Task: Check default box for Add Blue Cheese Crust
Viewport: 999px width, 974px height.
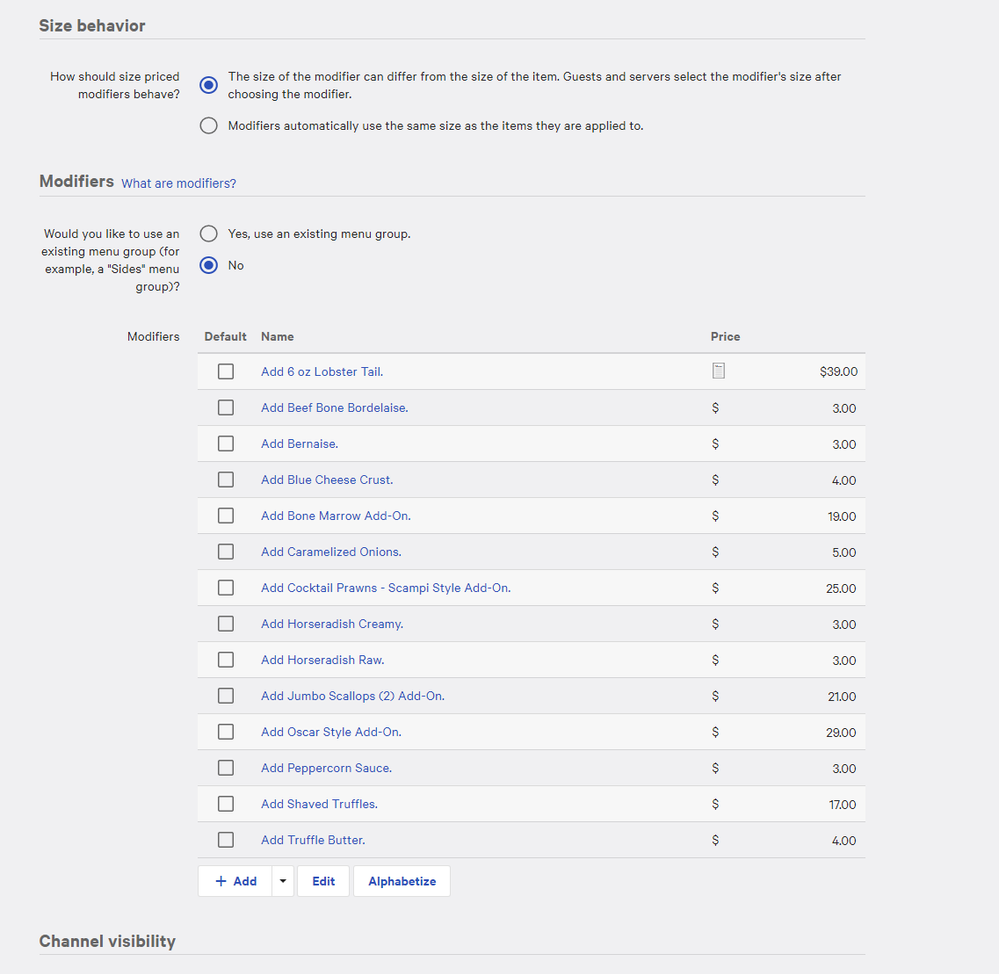Action: pos(226,480)
